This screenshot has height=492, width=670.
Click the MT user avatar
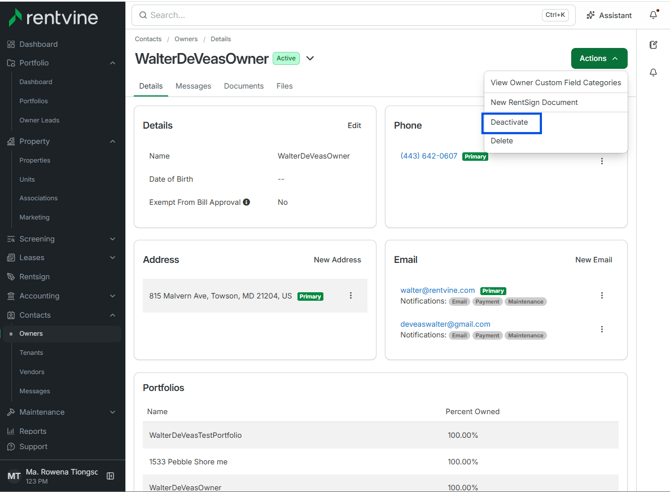14,476
